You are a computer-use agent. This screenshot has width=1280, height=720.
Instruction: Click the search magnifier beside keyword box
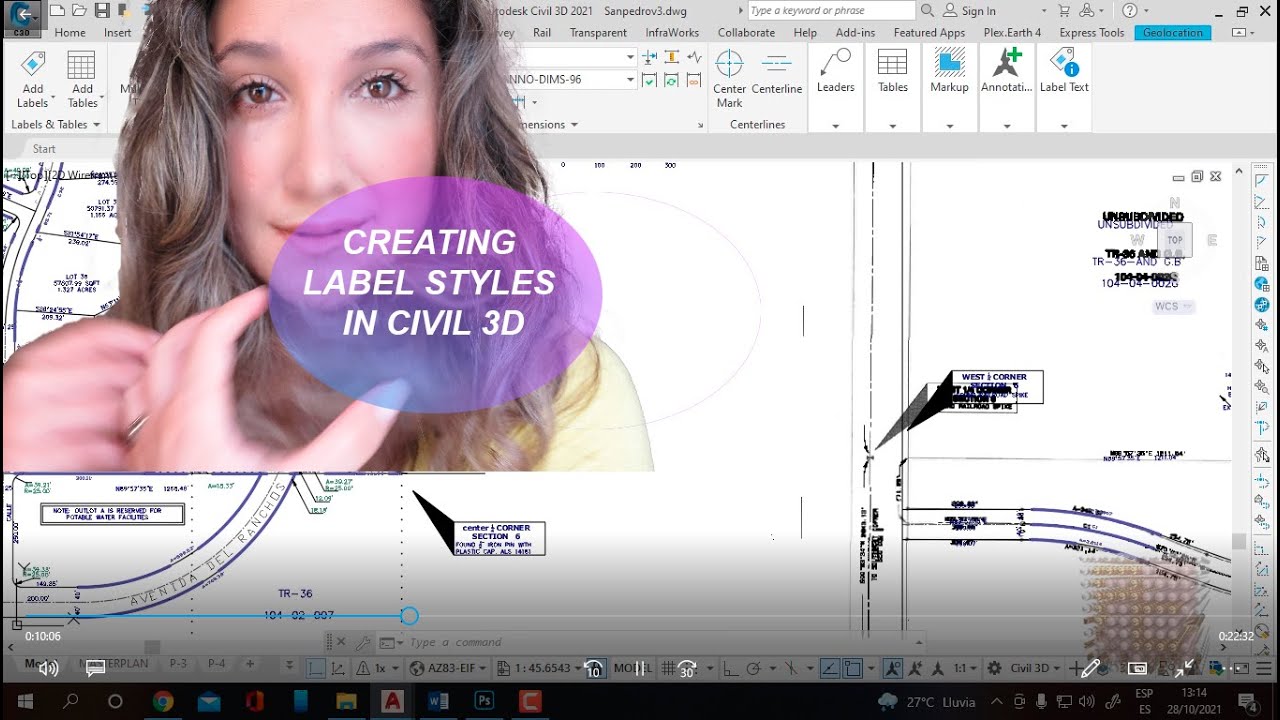coord(927,11)
